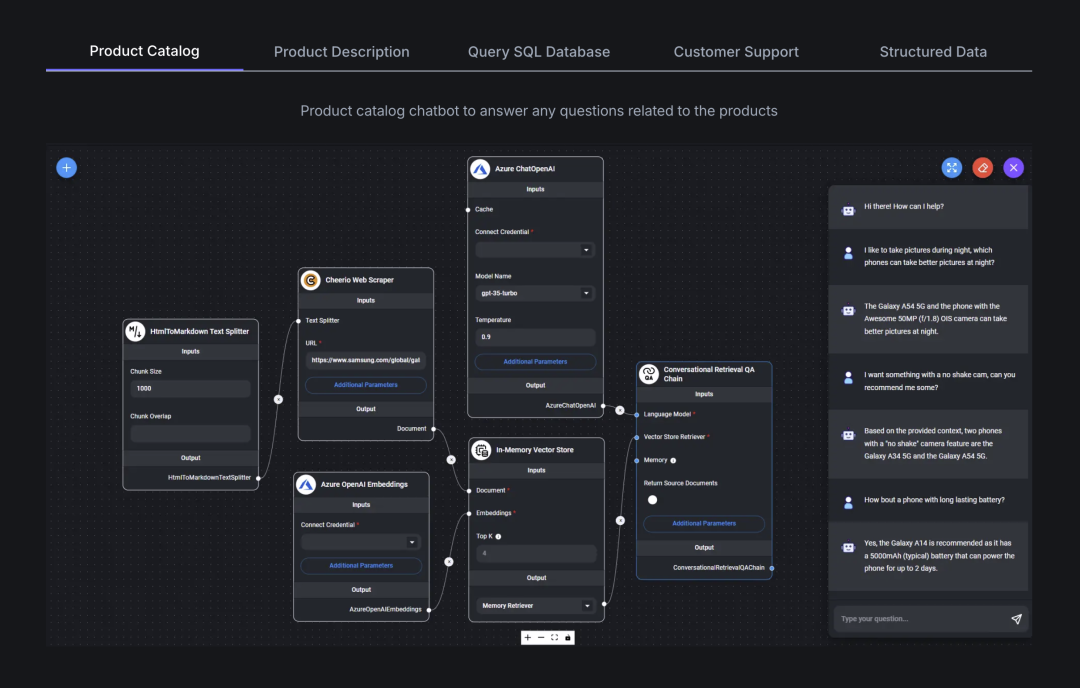
Task: Zoom in with the canvas plus control
Action: tap(528, 638)
